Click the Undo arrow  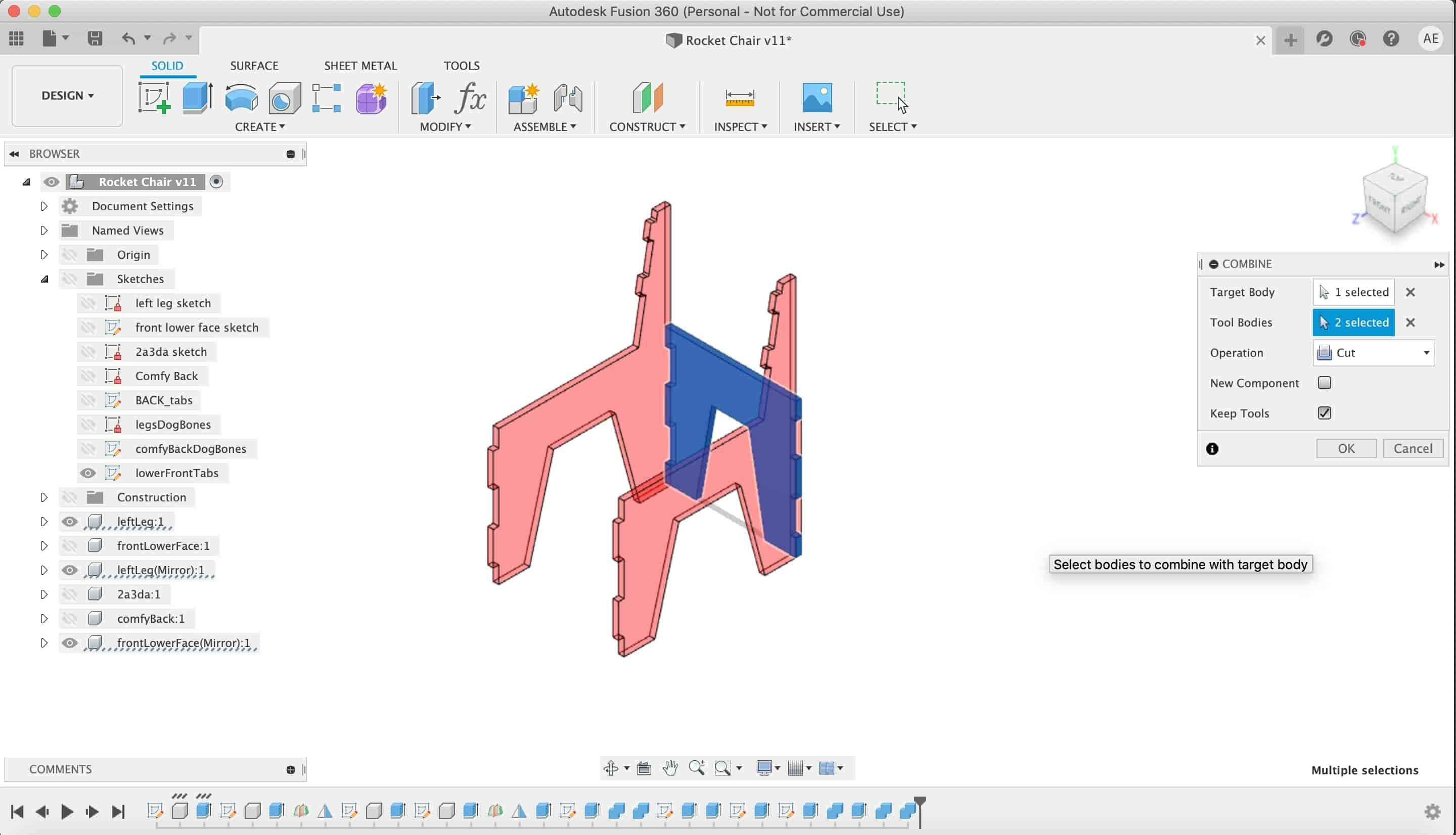[x=128, y=38]
